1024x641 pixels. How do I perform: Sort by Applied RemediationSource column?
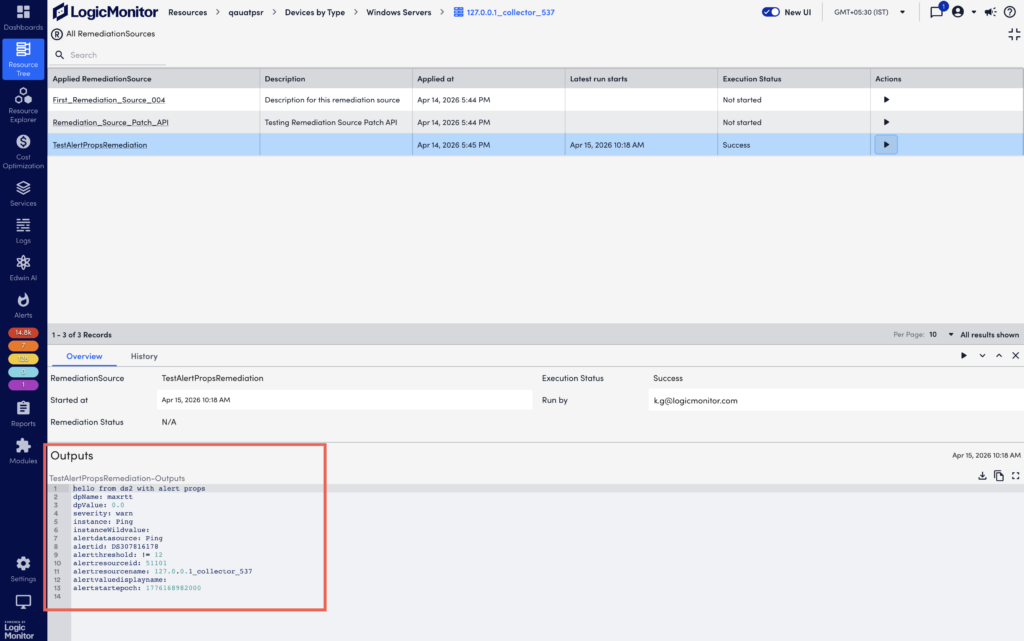[x=102, y=78]
